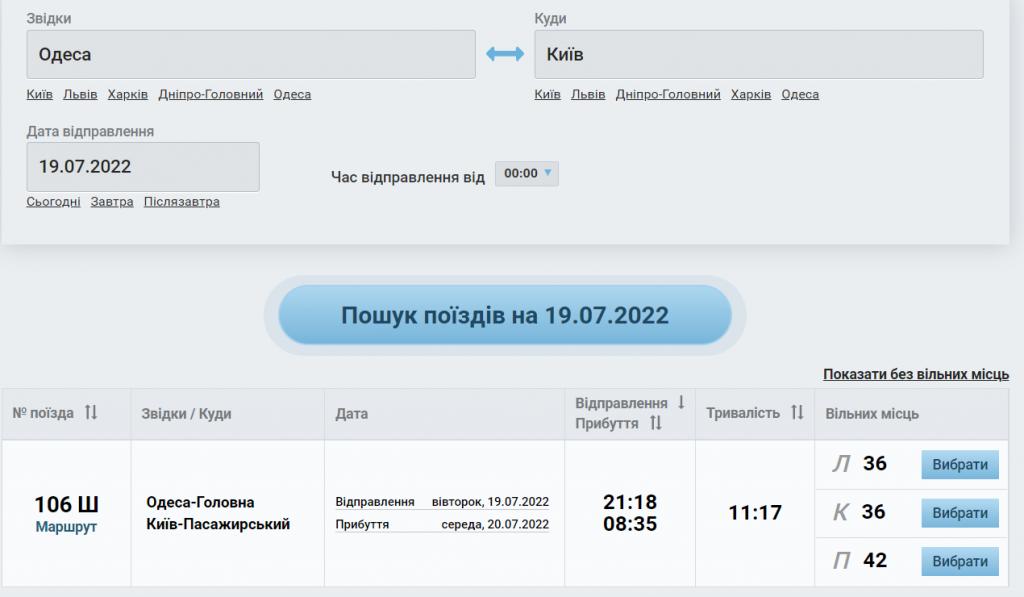Viewport: 1024px width, 597px height.
Task: Select К class seats with Вибрати
Action: (x=959, y=513)
